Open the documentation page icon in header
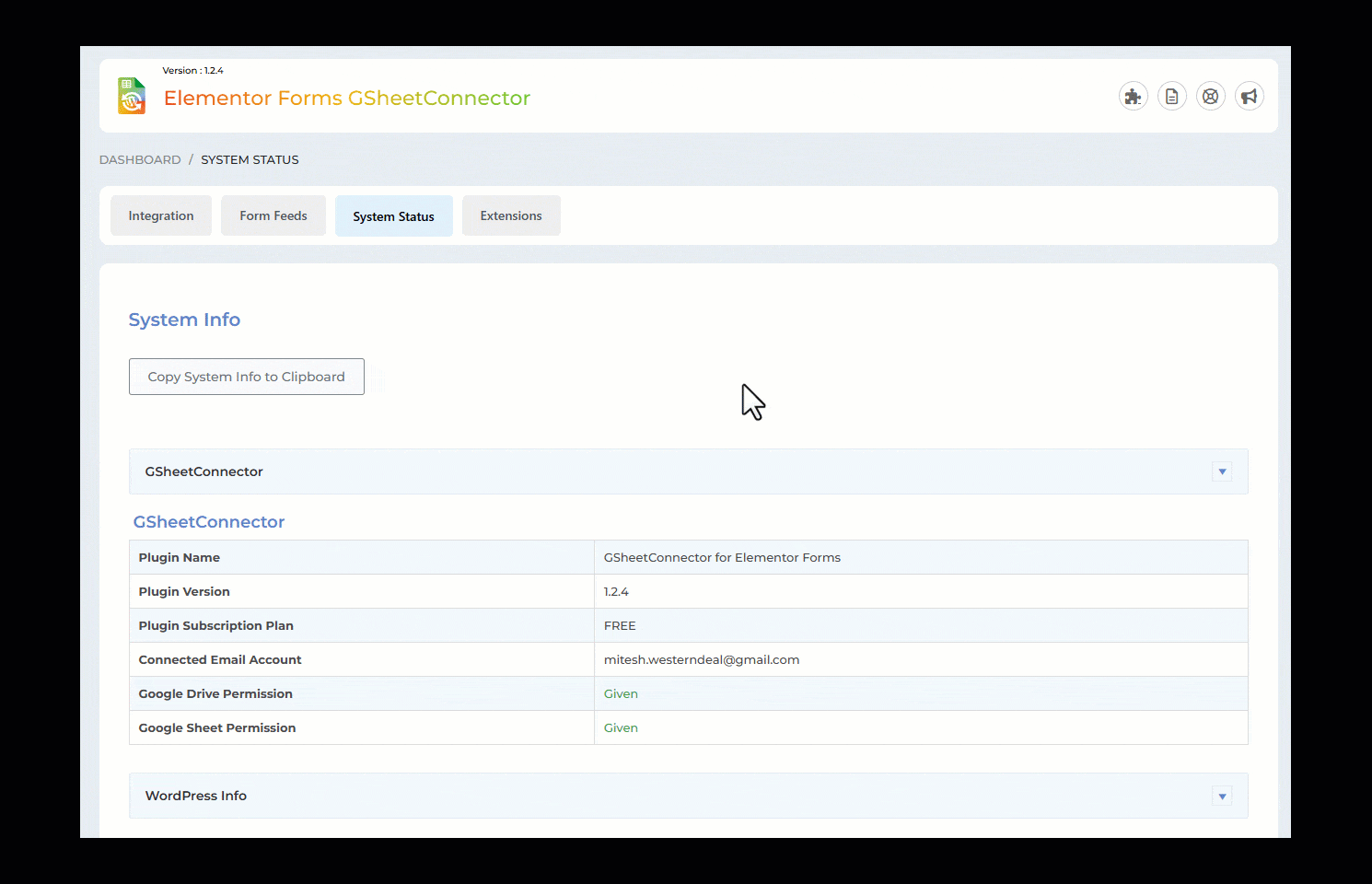Viewport: 1372px width, 884px height. tap(1172, 96)
